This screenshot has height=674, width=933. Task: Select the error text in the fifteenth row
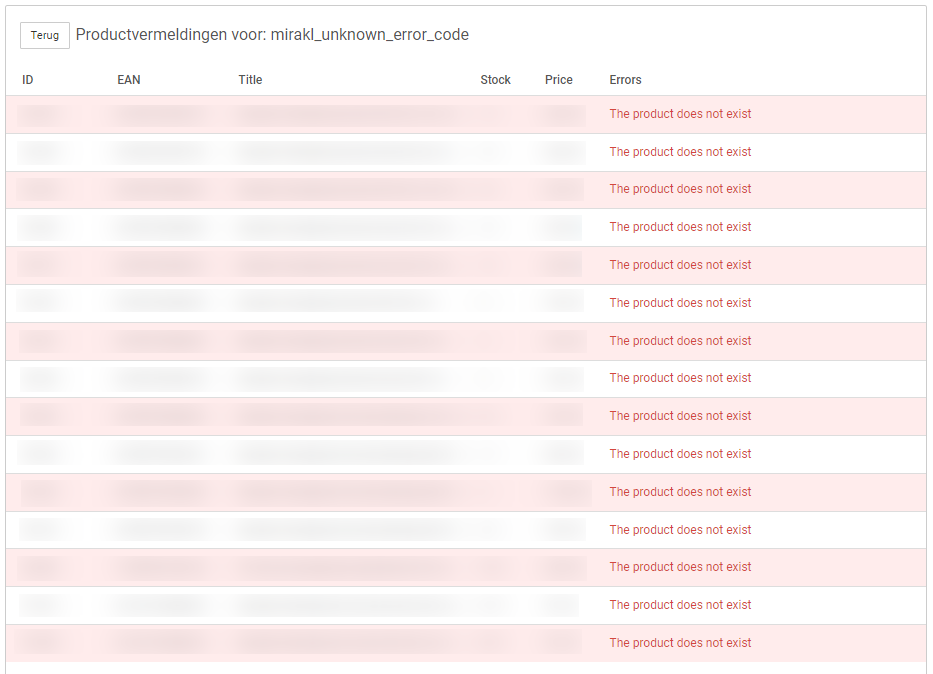pos(680,643)
